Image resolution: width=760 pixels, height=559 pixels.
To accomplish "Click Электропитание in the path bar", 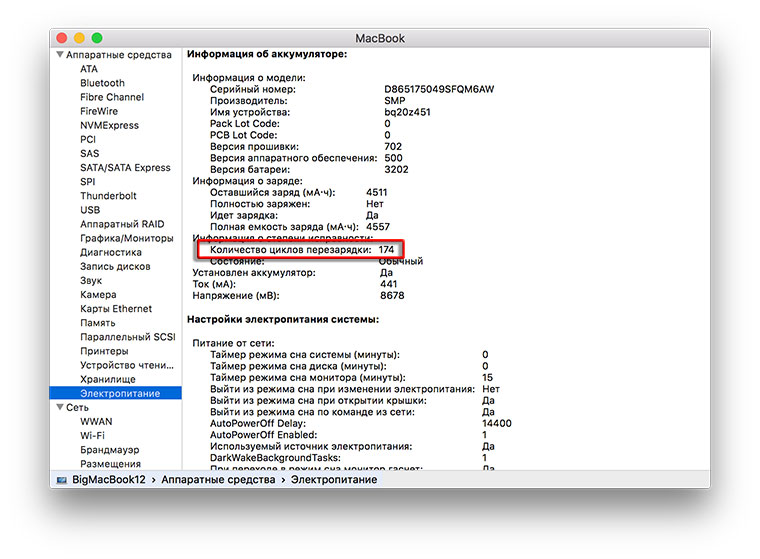I will [334, 479].
